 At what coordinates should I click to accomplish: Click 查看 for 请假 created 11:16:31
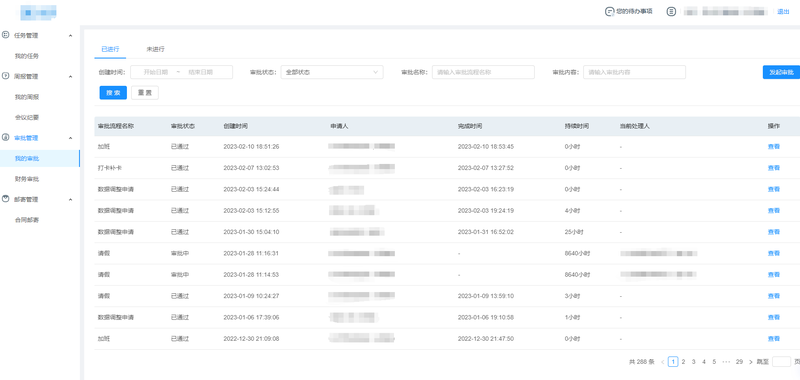coord(773,253)
